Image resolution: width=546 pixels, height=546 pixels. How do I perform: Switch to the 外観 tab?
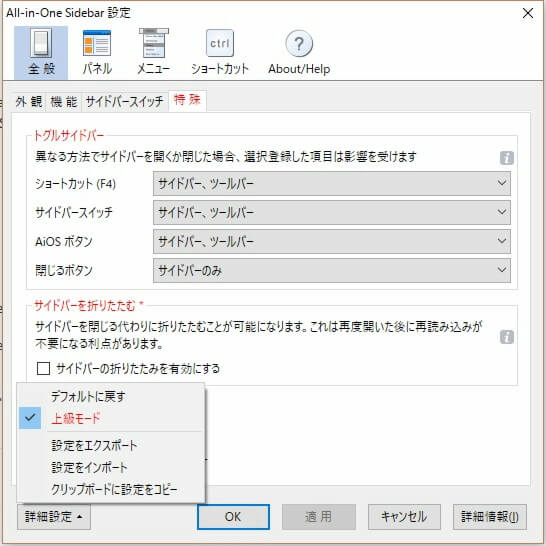click(29, 102)
